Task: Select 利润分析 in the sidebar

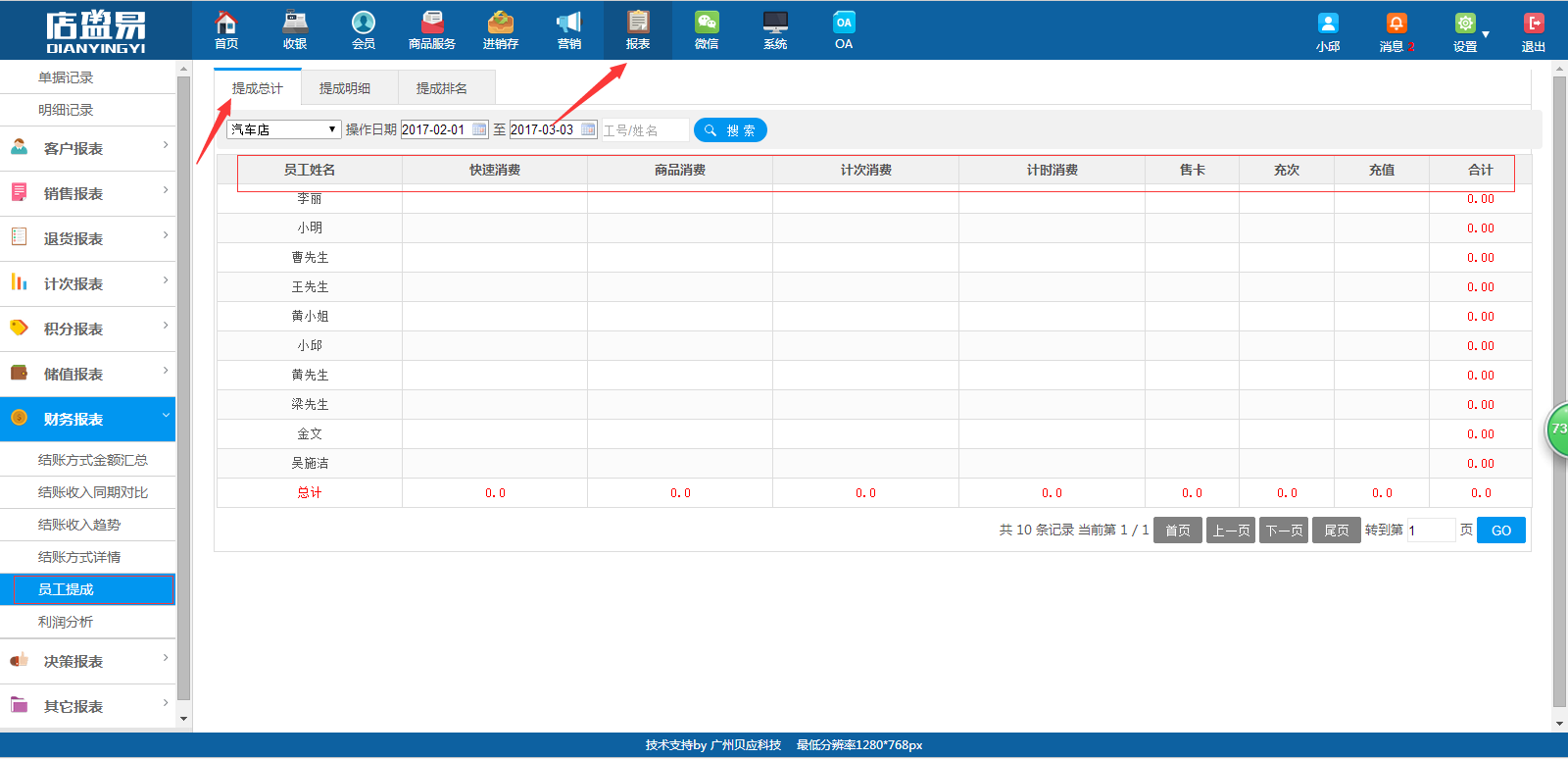Action: 66,622
